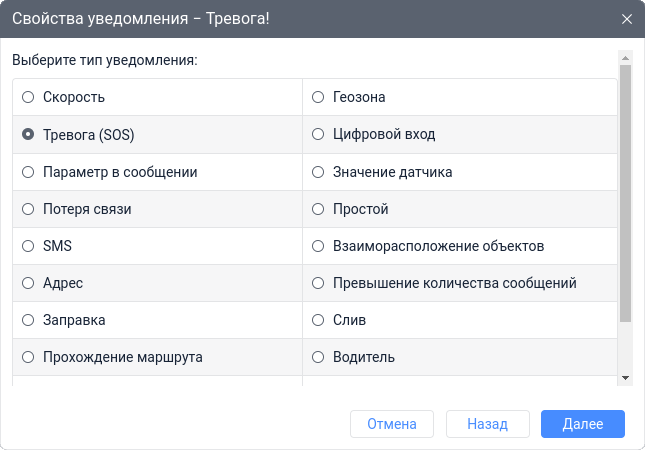Select Превышение количества сообщений option
645x450 pixels.
pos(318,283)
